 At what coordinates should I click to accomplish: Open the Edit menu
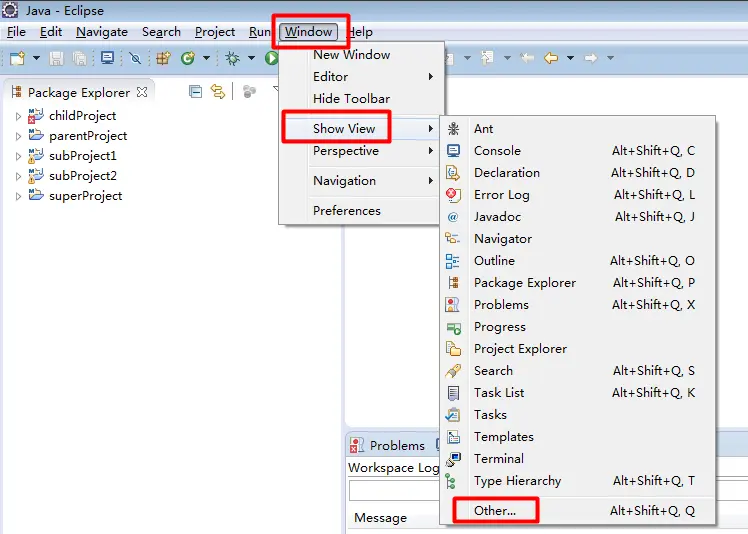[x=51, y=32]
